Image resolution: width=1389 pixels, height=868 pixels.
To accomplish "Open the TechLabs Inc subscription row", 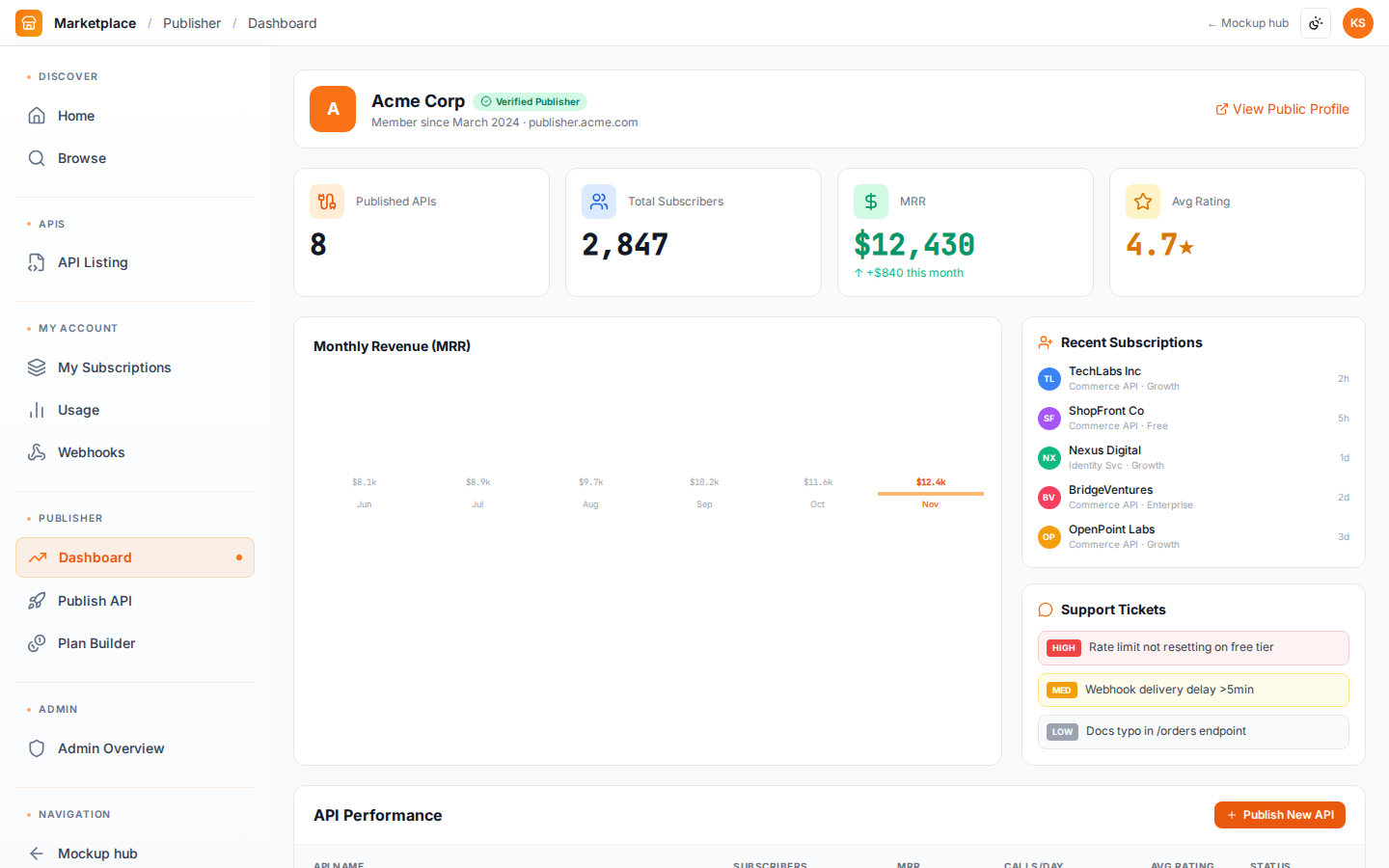I will (1193, 379).
